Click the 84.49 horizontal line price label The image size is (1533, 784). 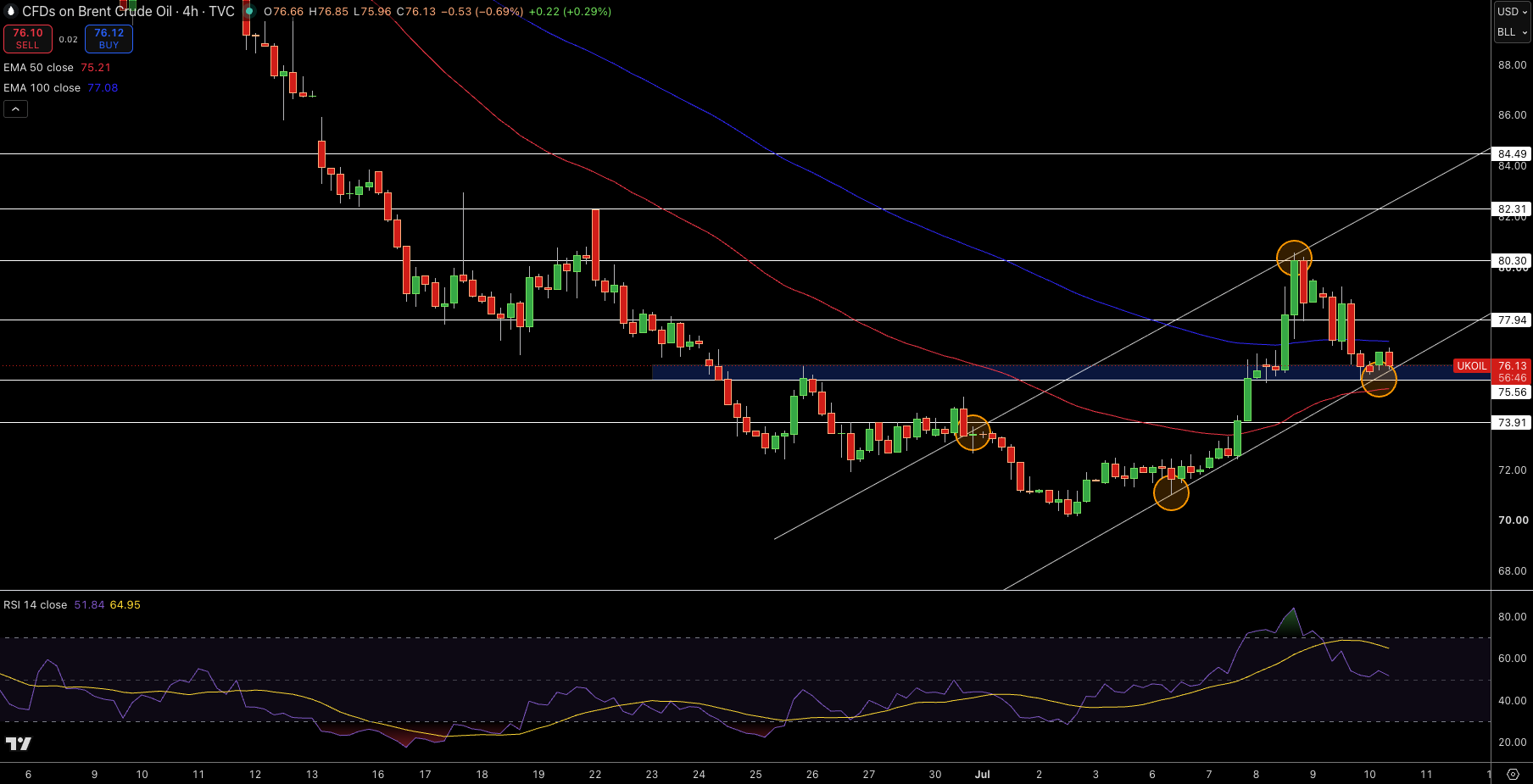point(1512,153)
